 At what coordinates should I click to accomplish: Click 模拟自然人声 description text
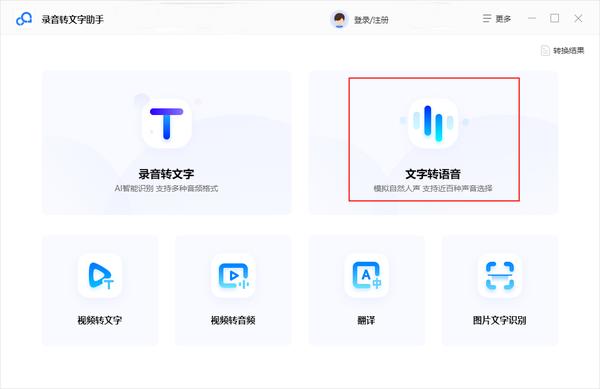point(397,189)
